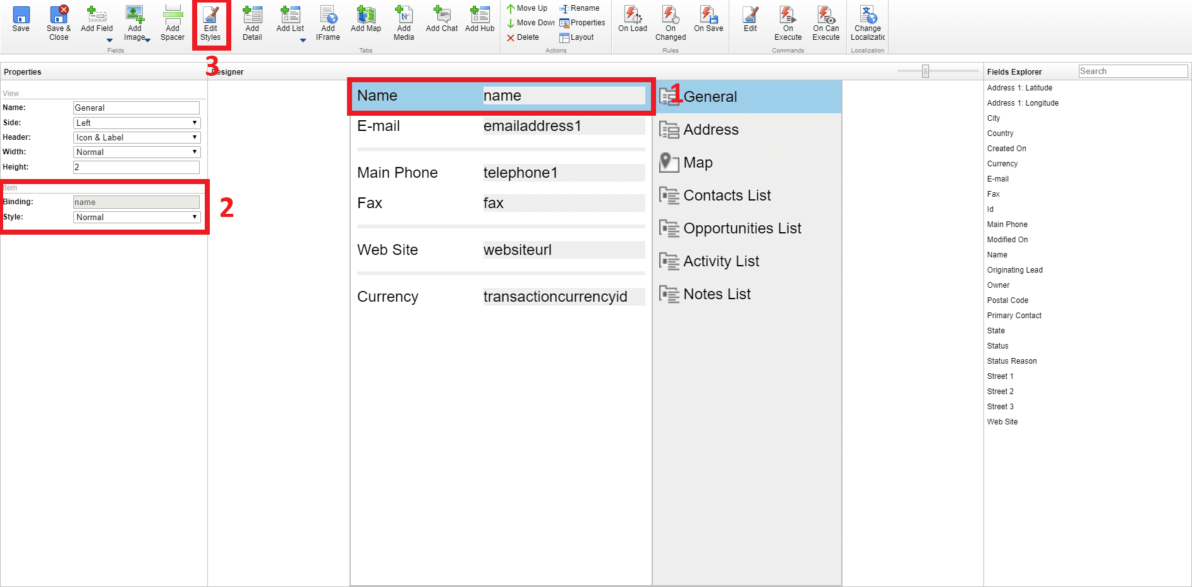Add a Map element to the form

[366, 20]
